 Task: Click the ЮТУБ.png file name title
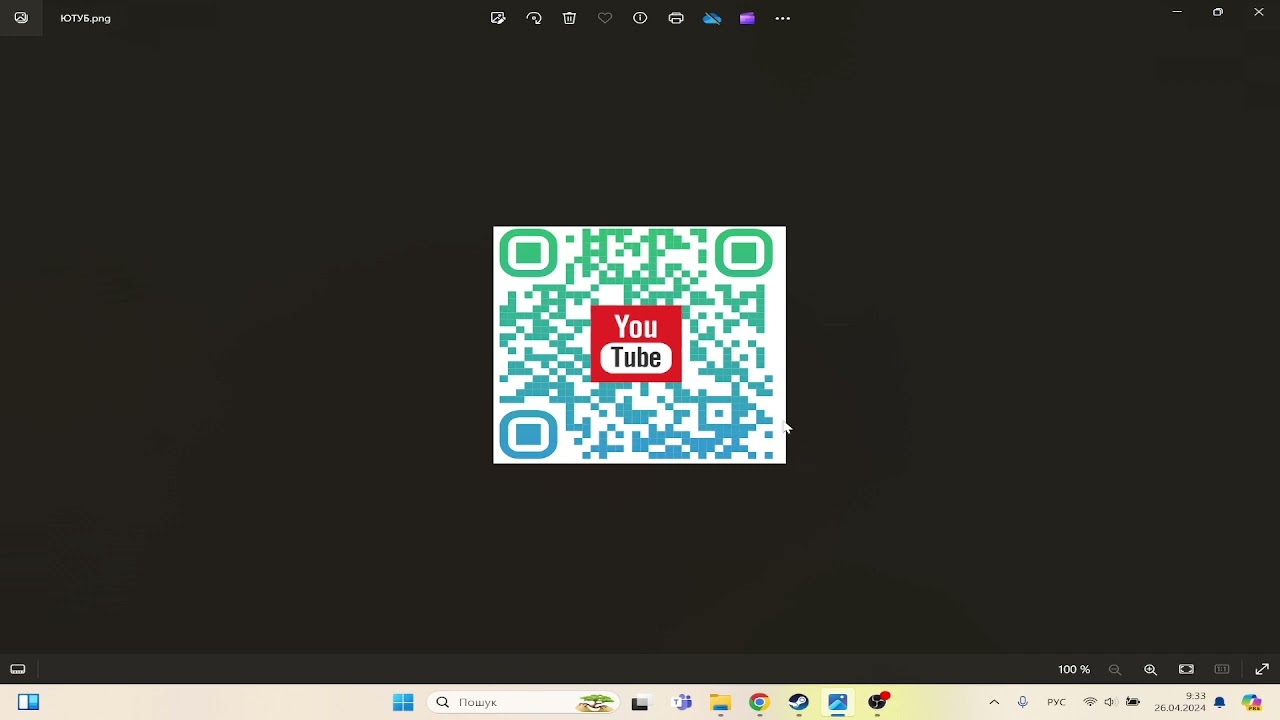click(x=85, y=18)
